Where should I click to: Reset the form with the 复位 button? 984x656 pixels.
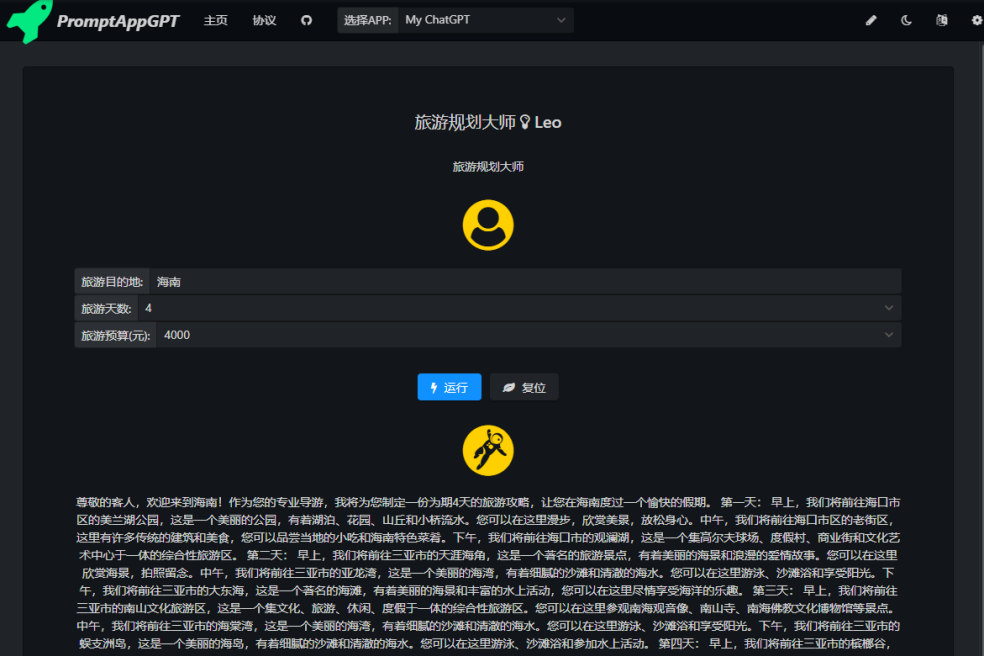tap(524, 387)
